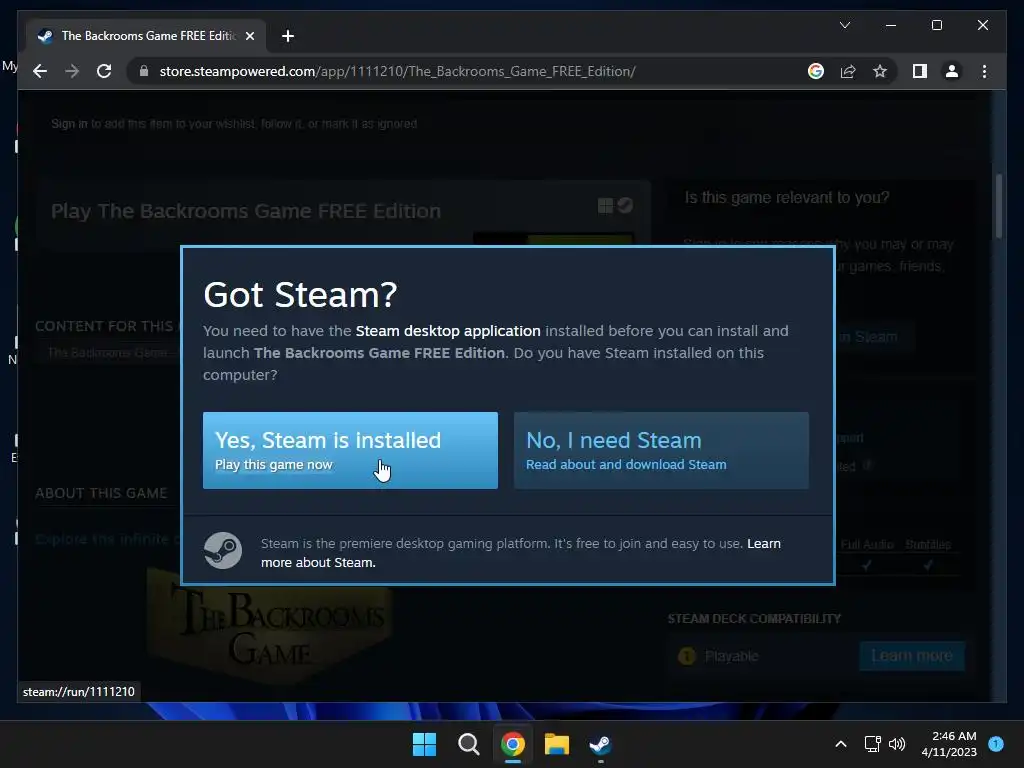Click the volume speaker tray icon
The width and height of the screenshot is (1024, 768).
[x=897, y=744]
